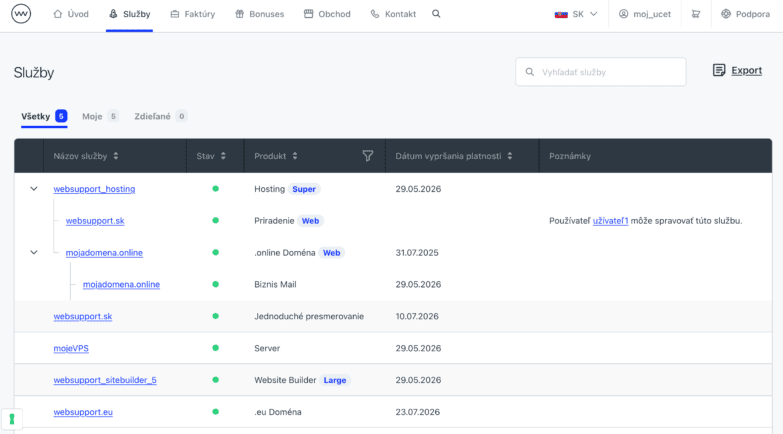Image resolution: width=783 pixels, height=434 pixels.
Task: Open websupport_sitebuilder_5 link
Action: (x=105, y=380)
